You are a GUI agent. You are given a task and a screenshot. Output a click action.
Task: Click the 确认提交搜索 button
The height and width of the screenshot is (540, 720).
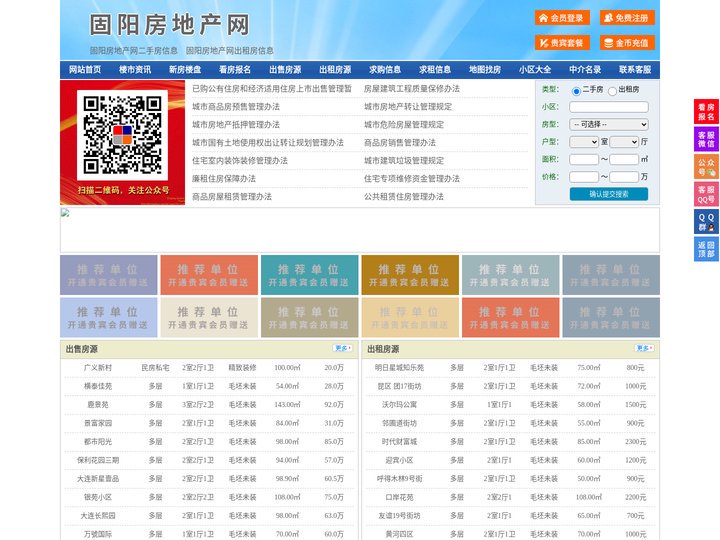click(609, 194)
